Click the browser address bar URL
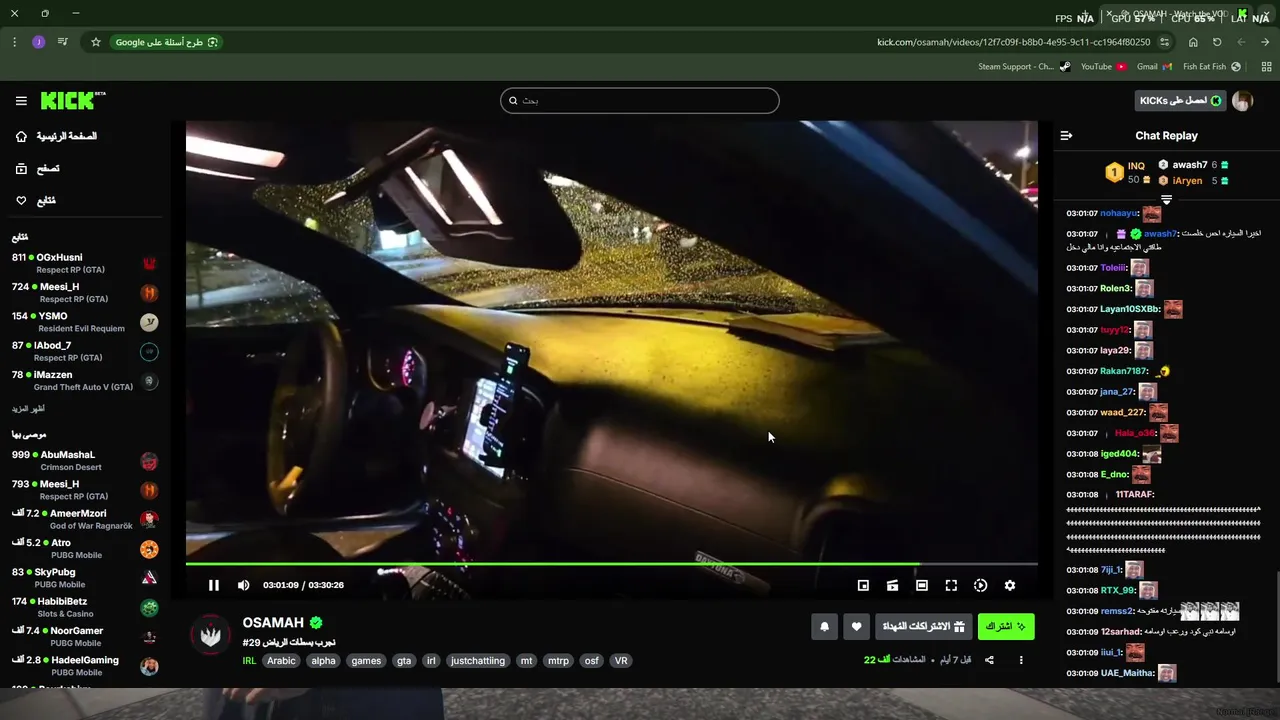Viewport: 1280px width, 720px height. (1013, 42)
